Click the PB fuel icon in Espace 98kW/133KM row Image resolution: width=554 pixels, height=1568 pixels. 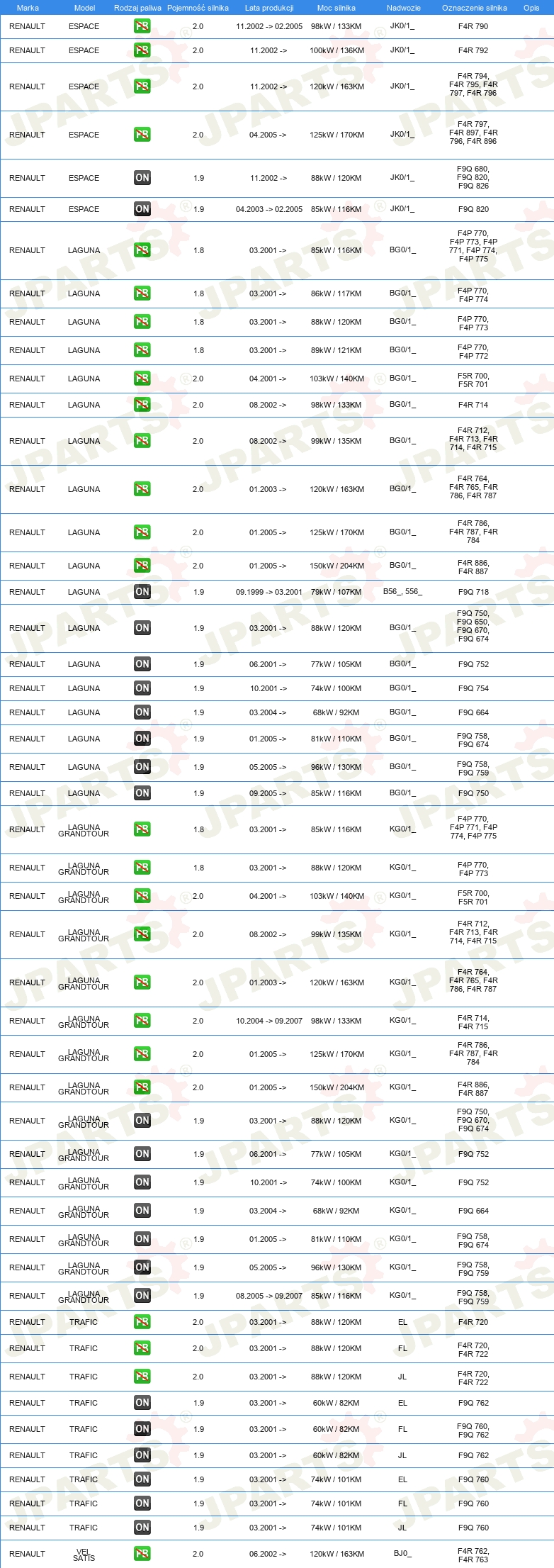pyautogui.click(x=142, y=26)
